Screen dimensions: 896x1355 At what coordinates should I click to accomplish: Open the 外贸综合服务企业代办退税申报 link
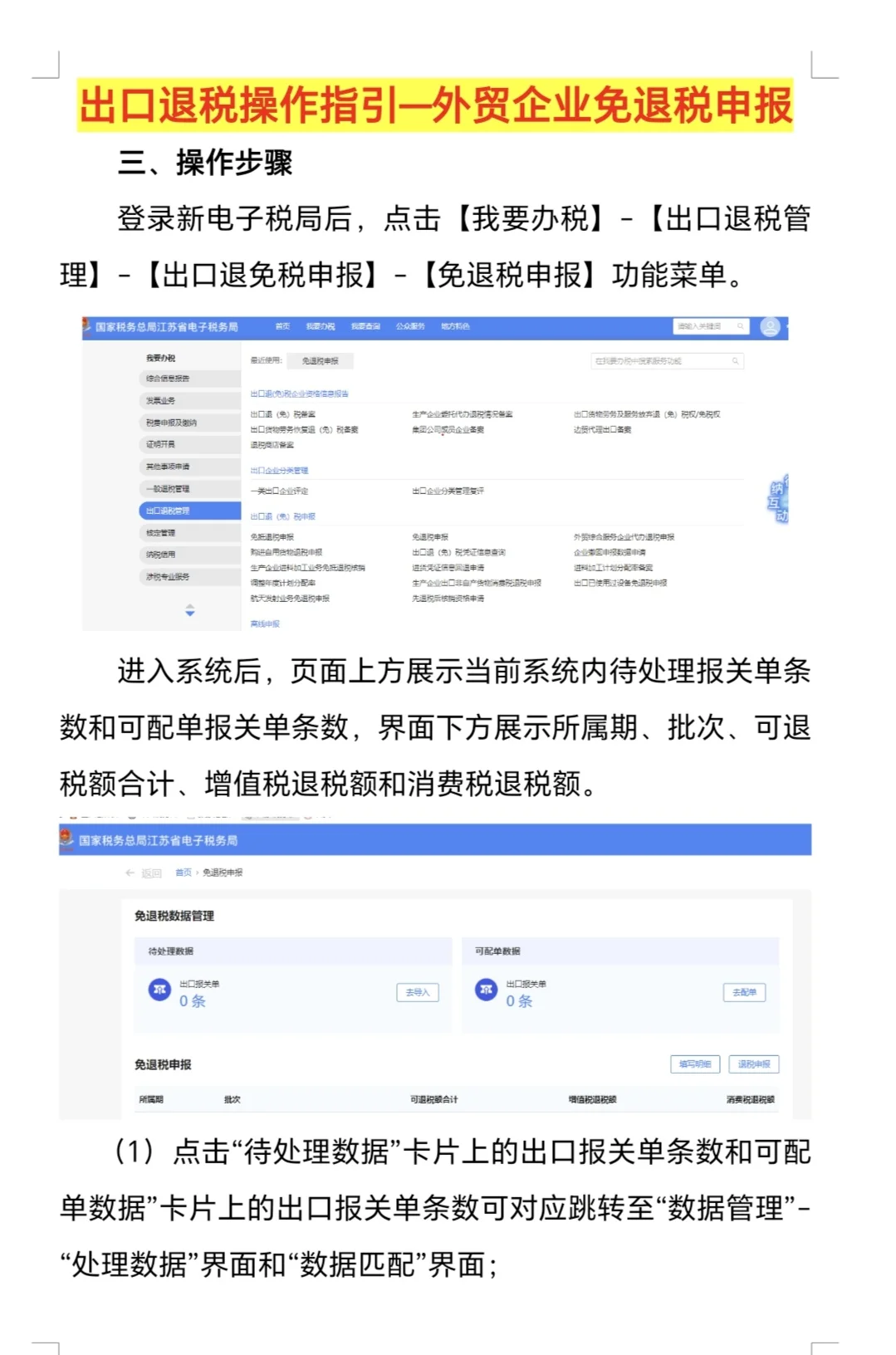(x=624, y=537)
